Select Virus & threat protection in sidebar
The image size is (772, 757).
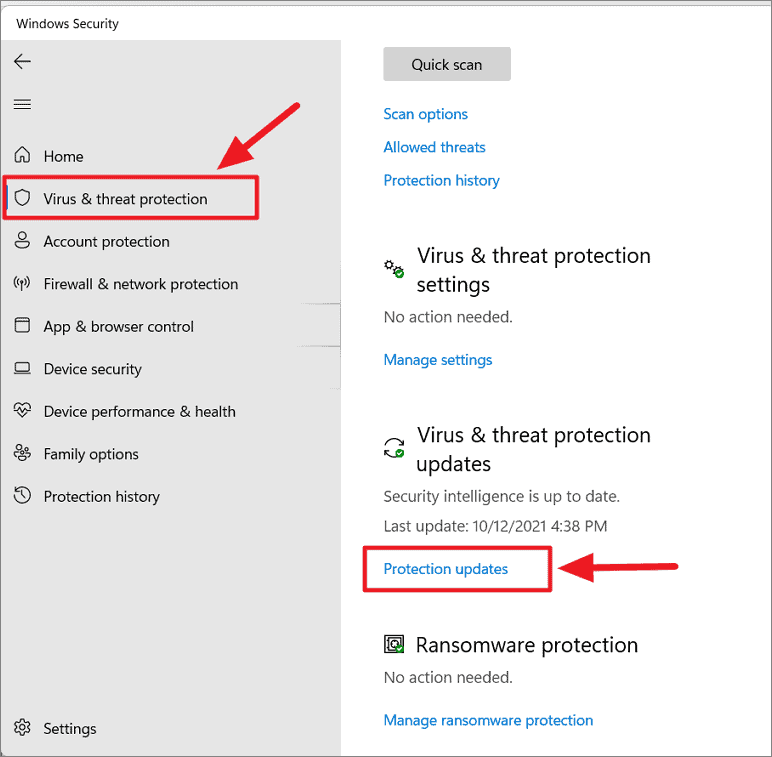coord(126,199)
